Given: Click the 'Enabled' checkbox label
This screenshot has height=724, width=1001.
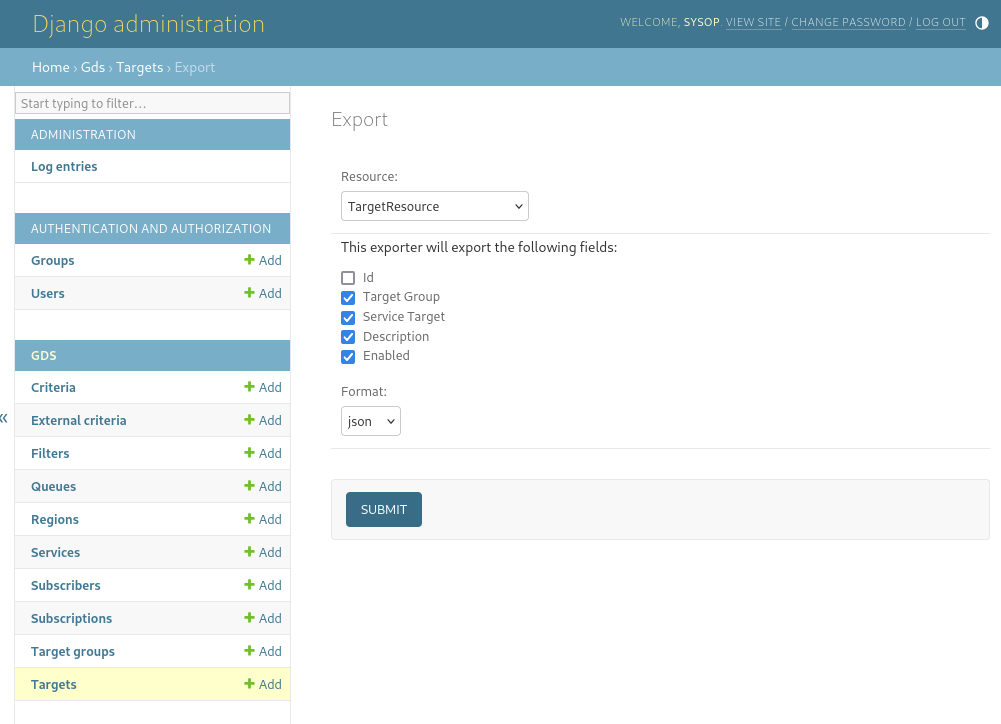Looking at the screenshot, I should [x=386, y=356].
